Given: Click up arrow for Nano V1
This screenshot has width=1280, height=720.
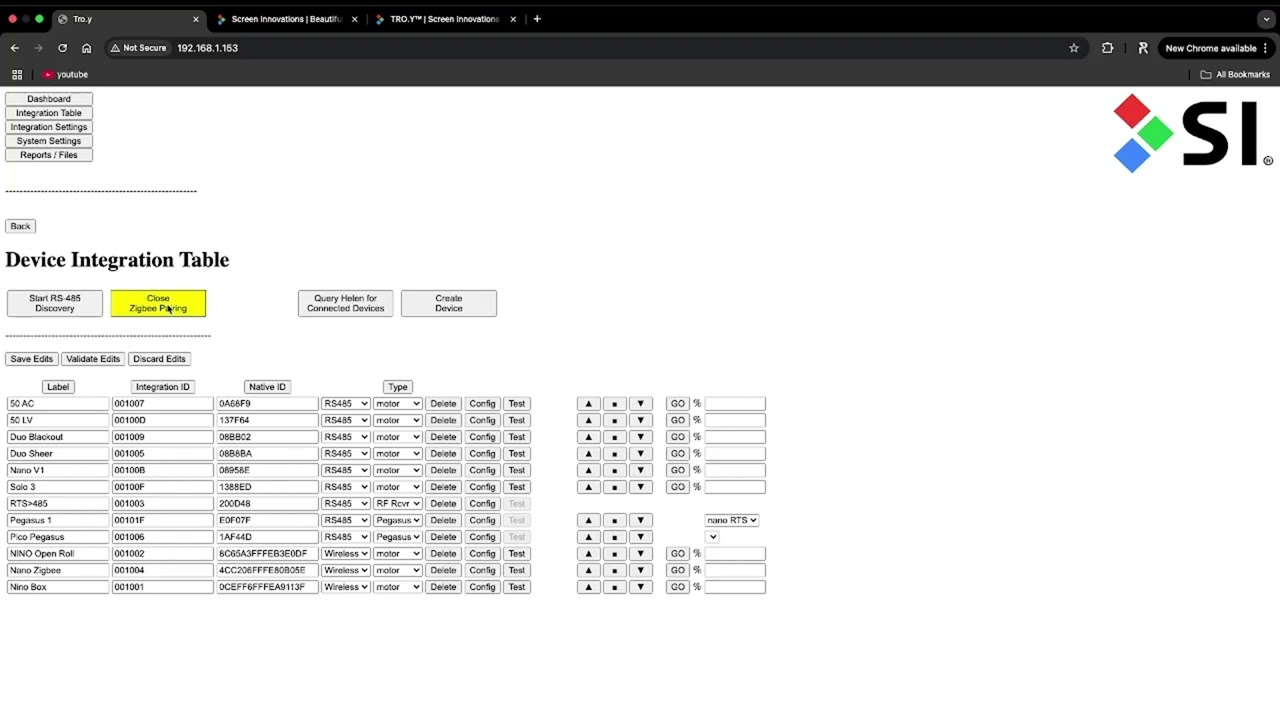Looking at the screenshot, I should 589,470.
